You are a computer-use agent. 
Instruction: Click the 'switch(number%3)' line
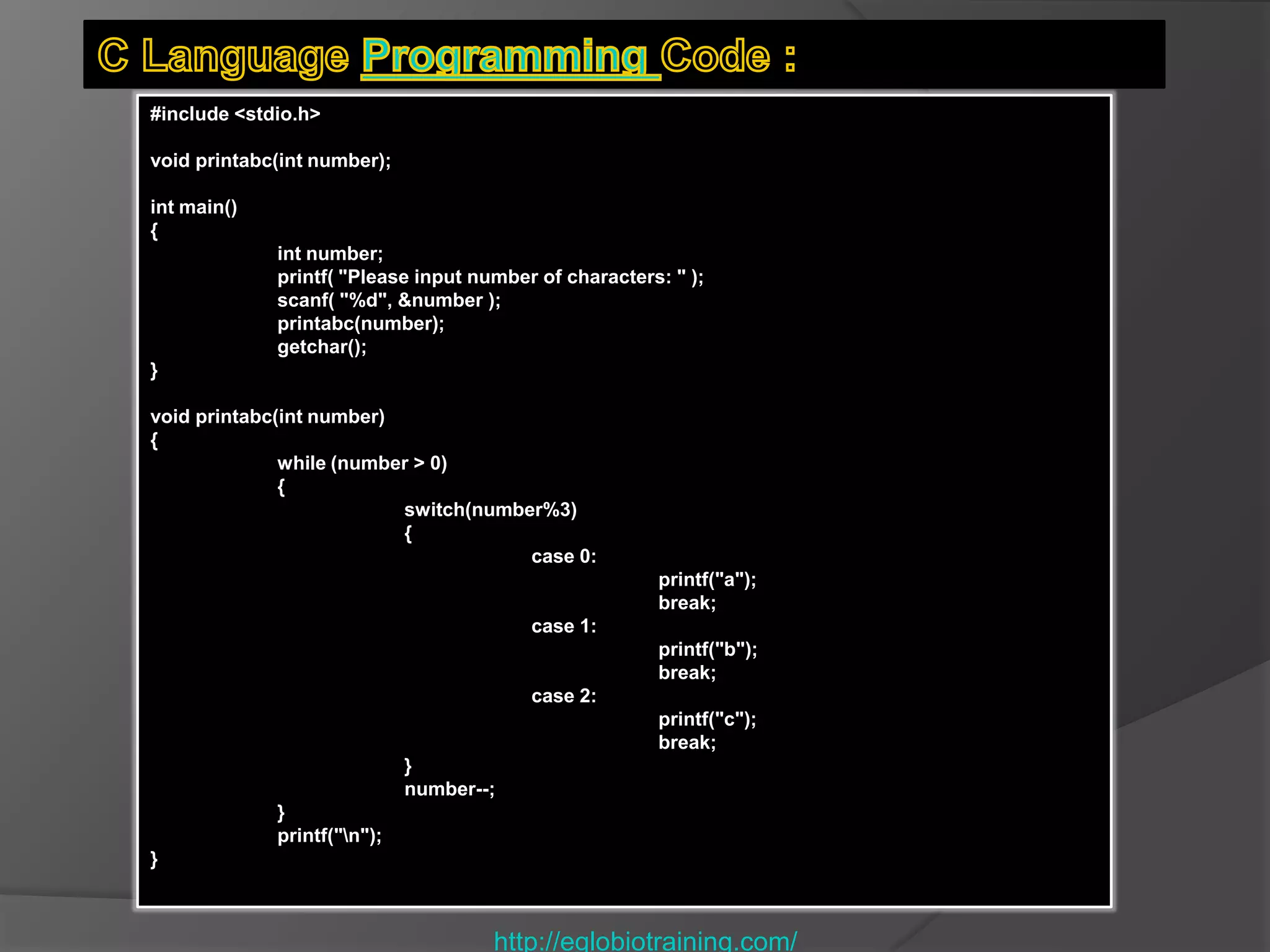(491, 510)
